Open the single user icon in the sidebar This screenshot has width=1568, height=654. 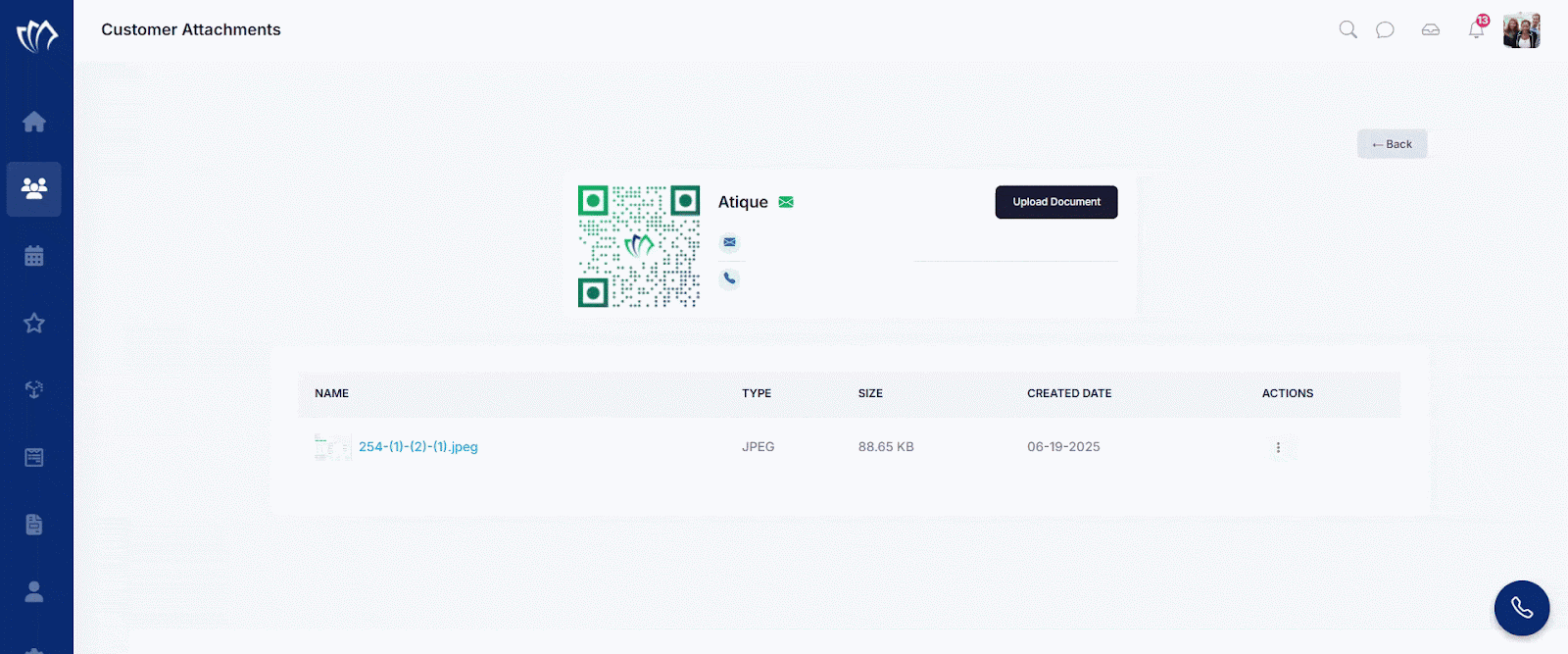(34, 591)
